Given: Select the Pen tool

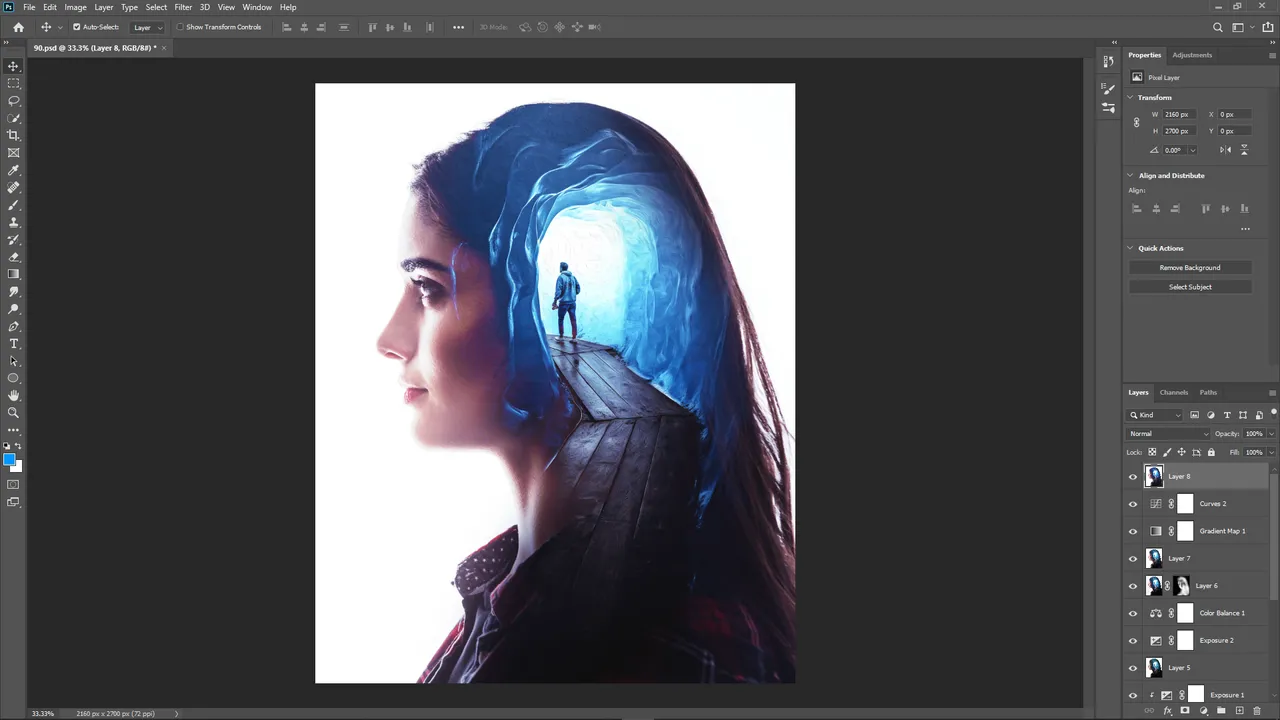Looking at the screenshot, I should pyautogui.click(x=13, y=326).
